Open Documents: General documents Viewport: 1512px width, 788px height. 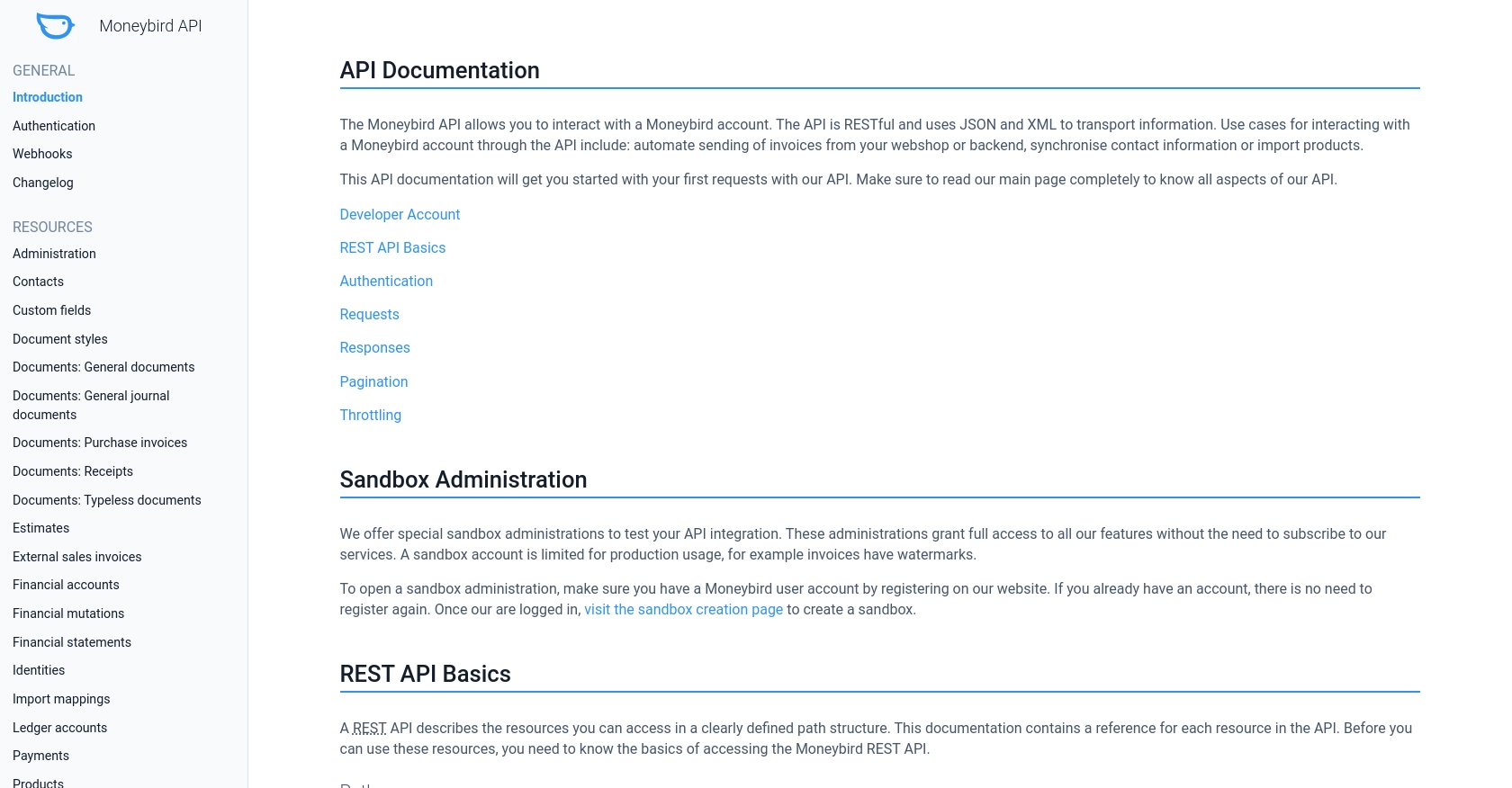point(103,367)
